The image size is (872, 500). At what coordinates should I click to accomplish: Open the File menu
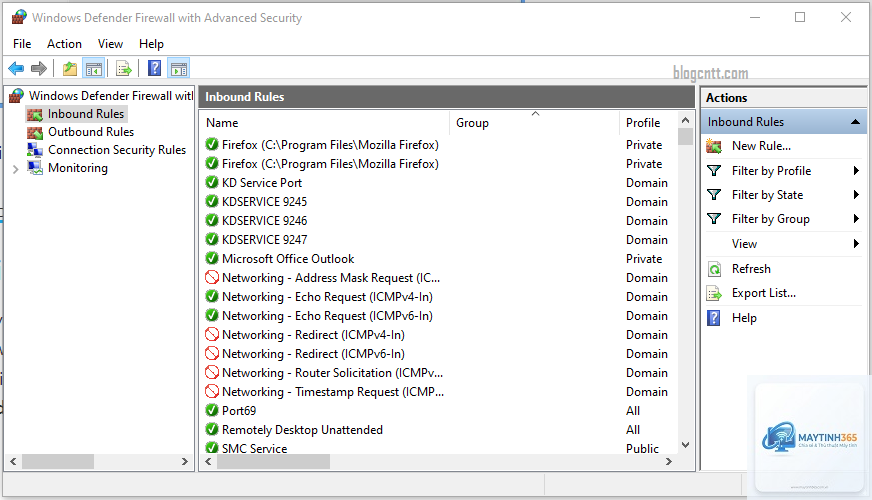22,44
